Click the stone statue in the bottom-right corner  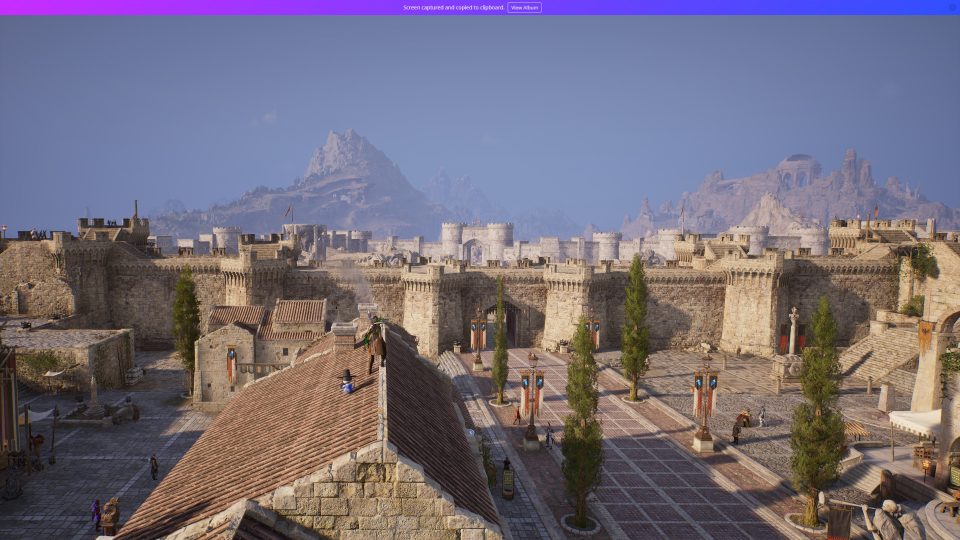tap(886, 517)
